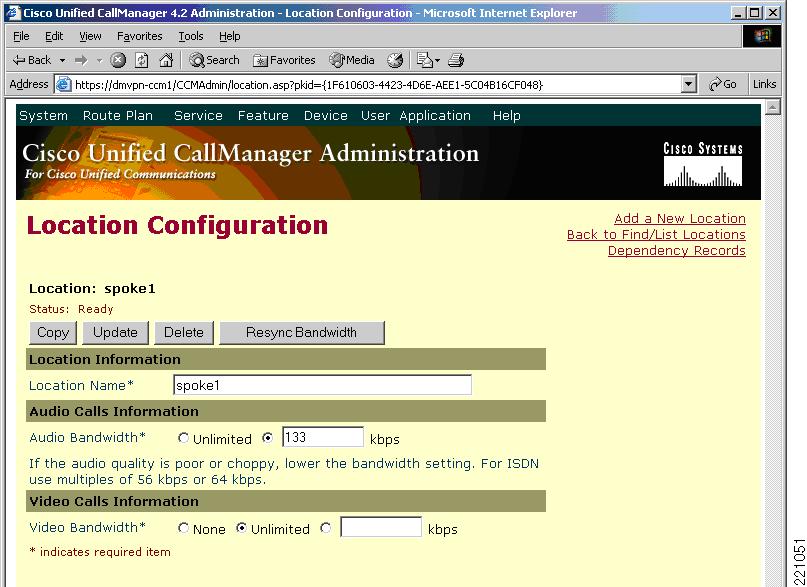Click the Windows logo throbber icon
This screenshot has height=587, width=807.
click(762, 36)
